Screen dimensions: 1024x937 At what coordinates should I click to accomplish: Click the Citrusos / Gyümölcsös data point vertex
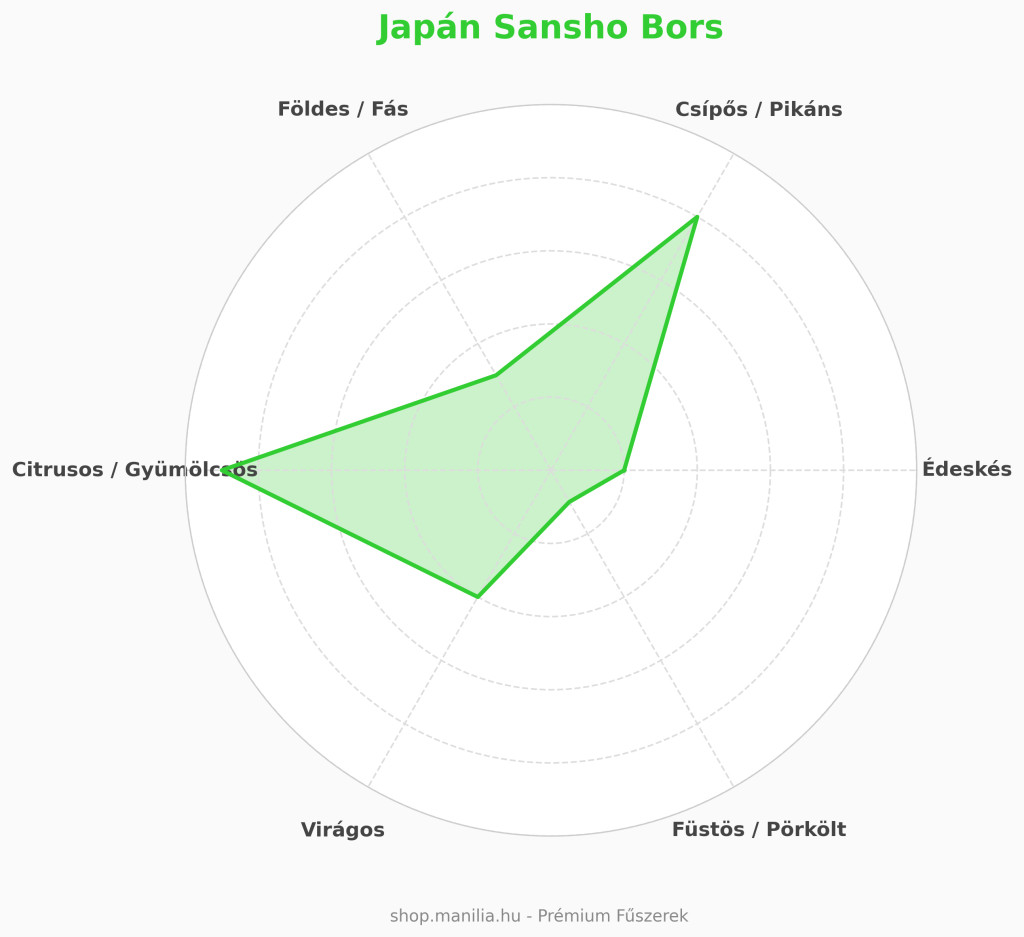229,470
